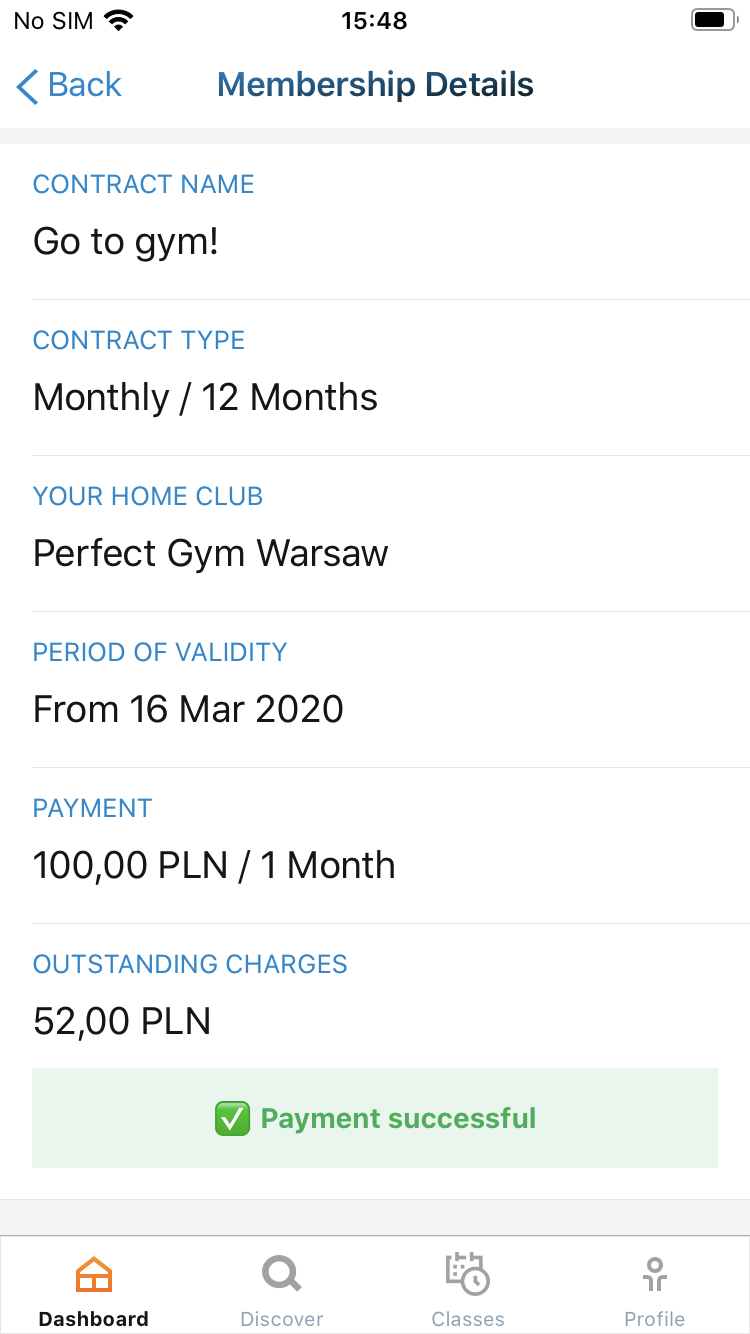Tap the Membership Details title
This screenshot has height=1334, width=750.
375,85
